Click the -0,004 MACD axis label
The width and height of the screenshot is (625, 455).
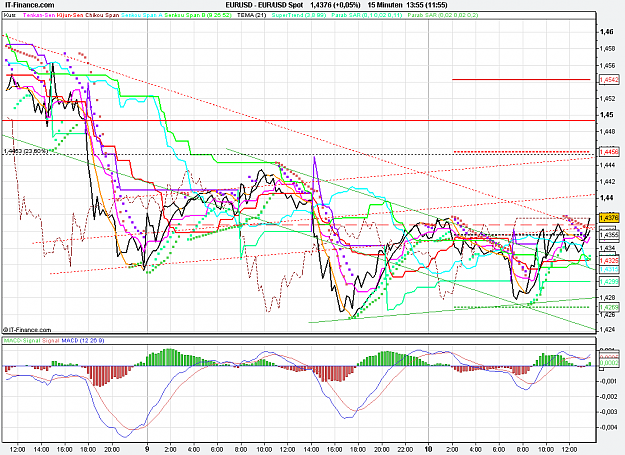tap(609, 428)
